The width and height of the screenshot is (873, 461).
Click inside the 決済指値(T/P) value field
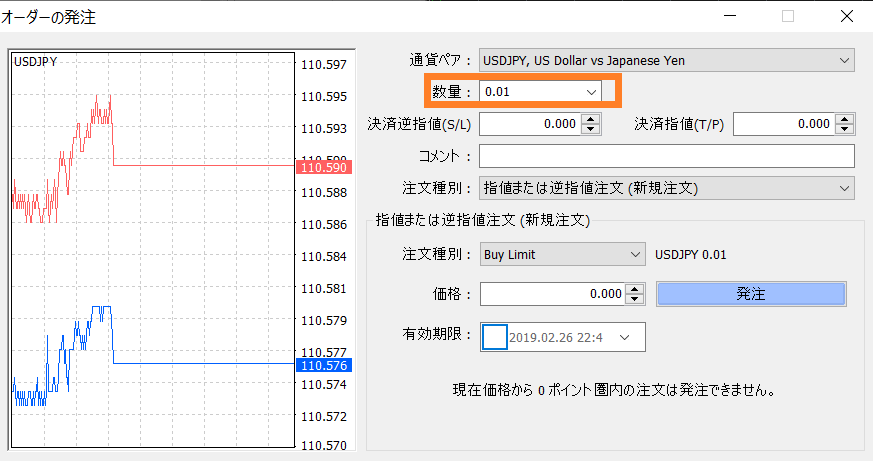[784, 124]
